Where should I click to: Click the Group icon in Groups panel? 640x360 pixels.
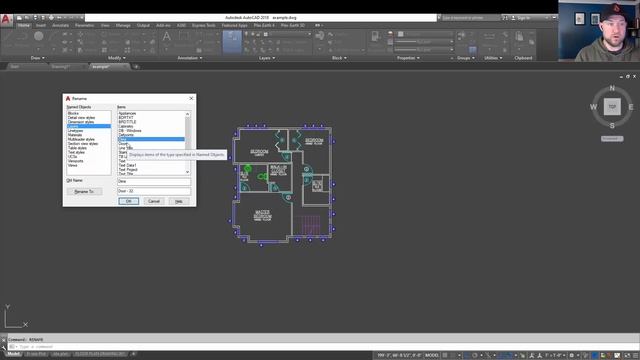click(462, 36)
